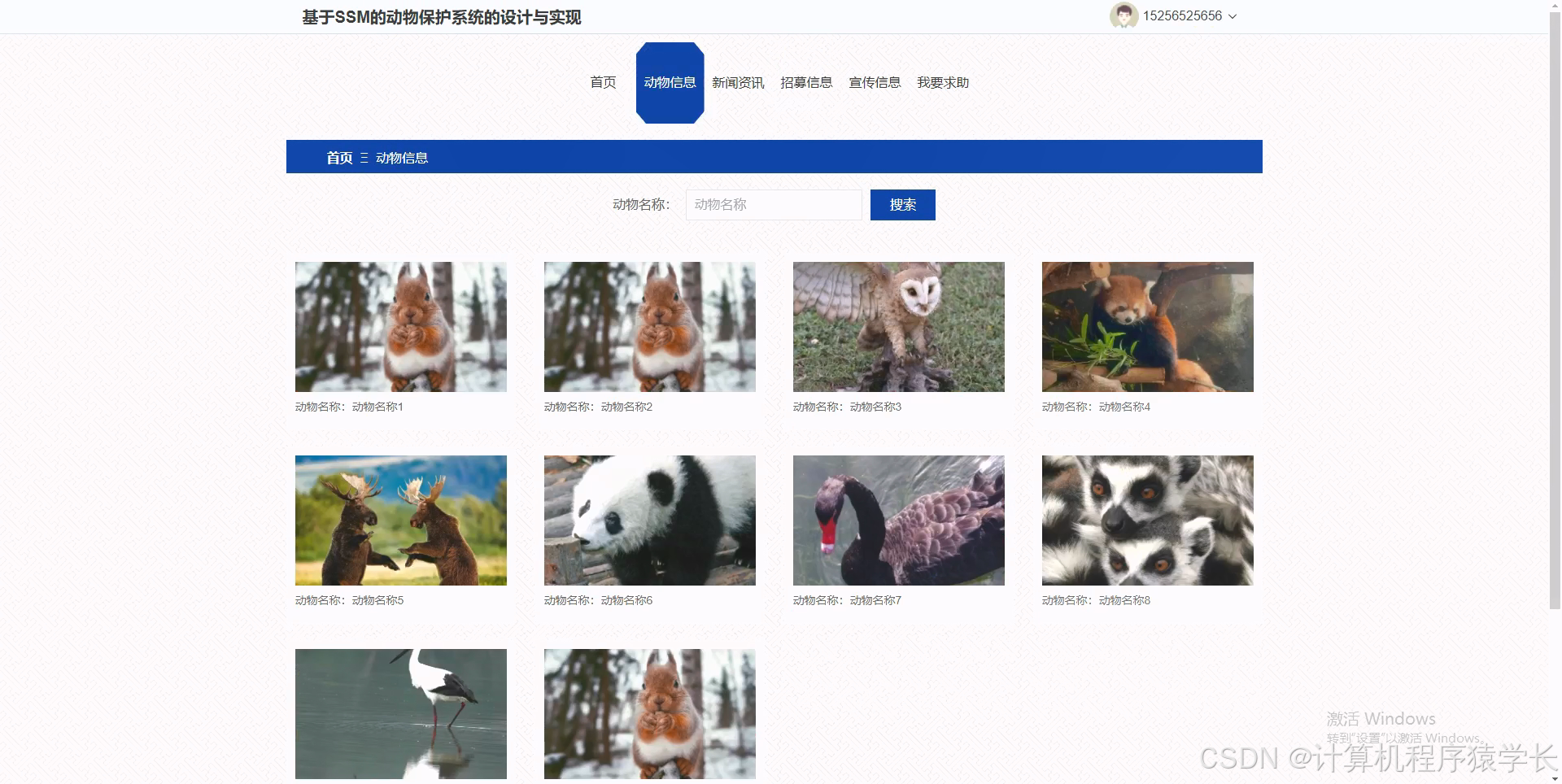Click the 动物名称5 moose image
Image resolution: width=1562 pixels, height=784 pixels.
pyautogui.click(x=400, y=520)
